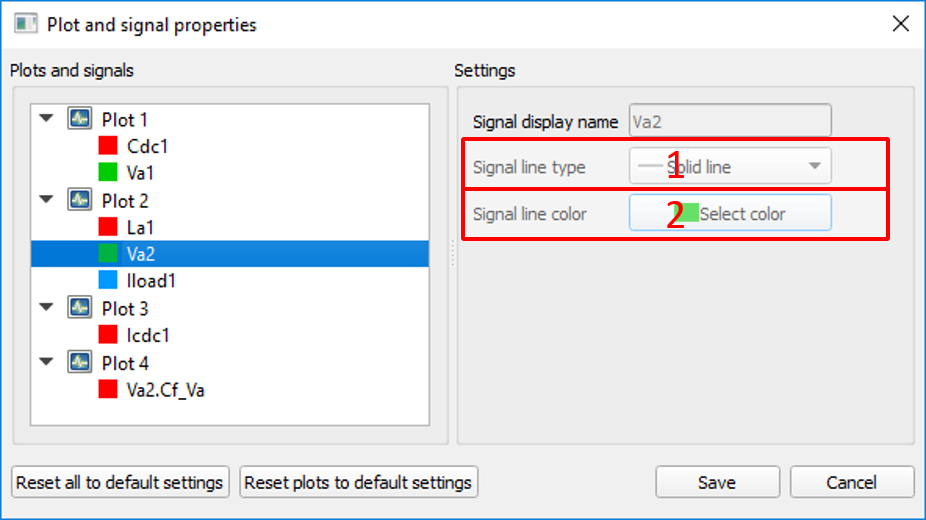Click the green swatch beside Va1
926x520 pixels.
pyautogui.click(x=108, y=173)
